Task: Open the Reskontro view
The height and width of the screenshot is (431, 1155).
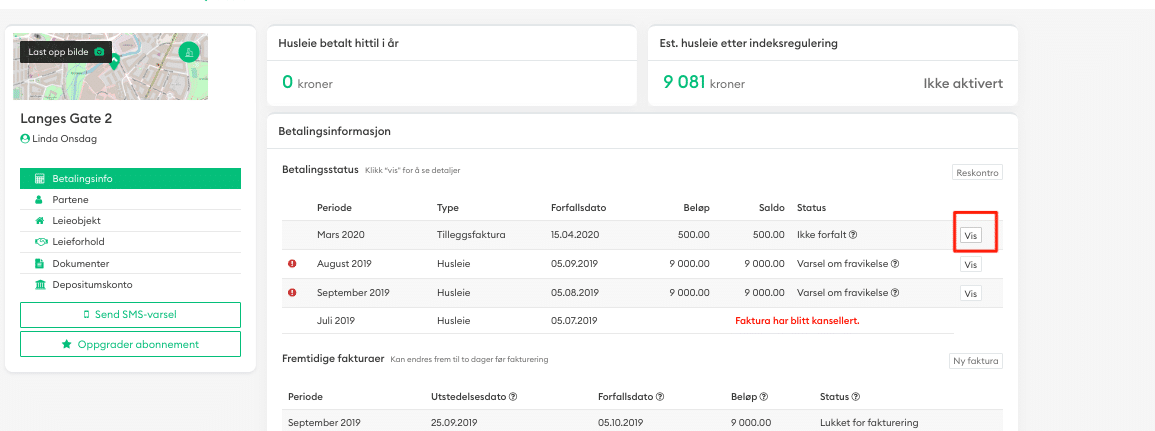Action: [976, 173]
